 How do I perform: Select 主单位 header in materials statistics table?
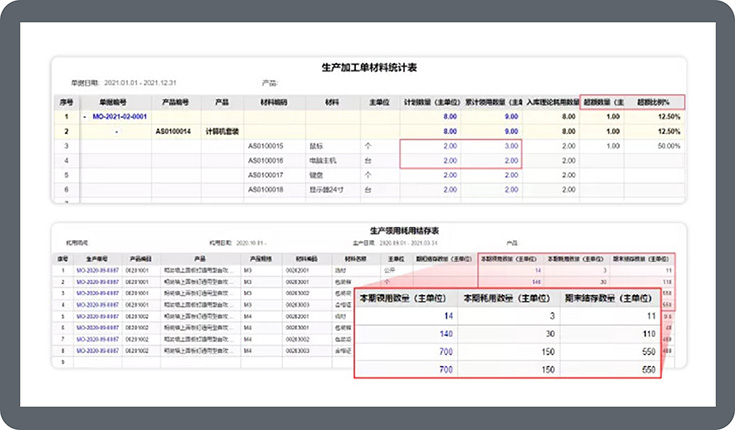pos(379,102)
